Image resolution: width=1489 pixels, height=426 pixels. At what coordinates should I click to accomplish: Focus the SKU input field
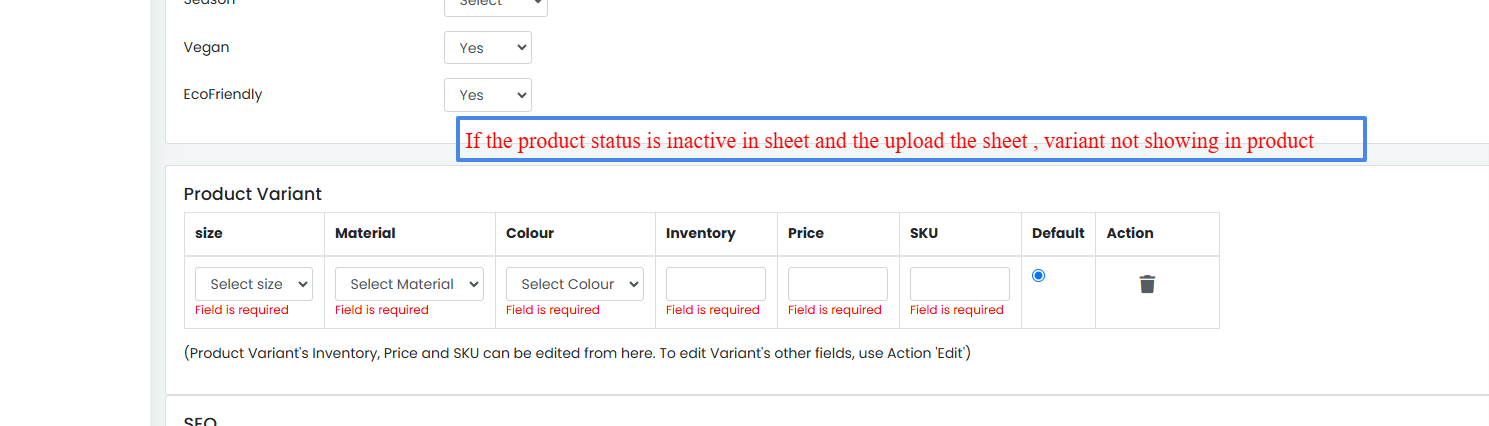click(960, 284)
